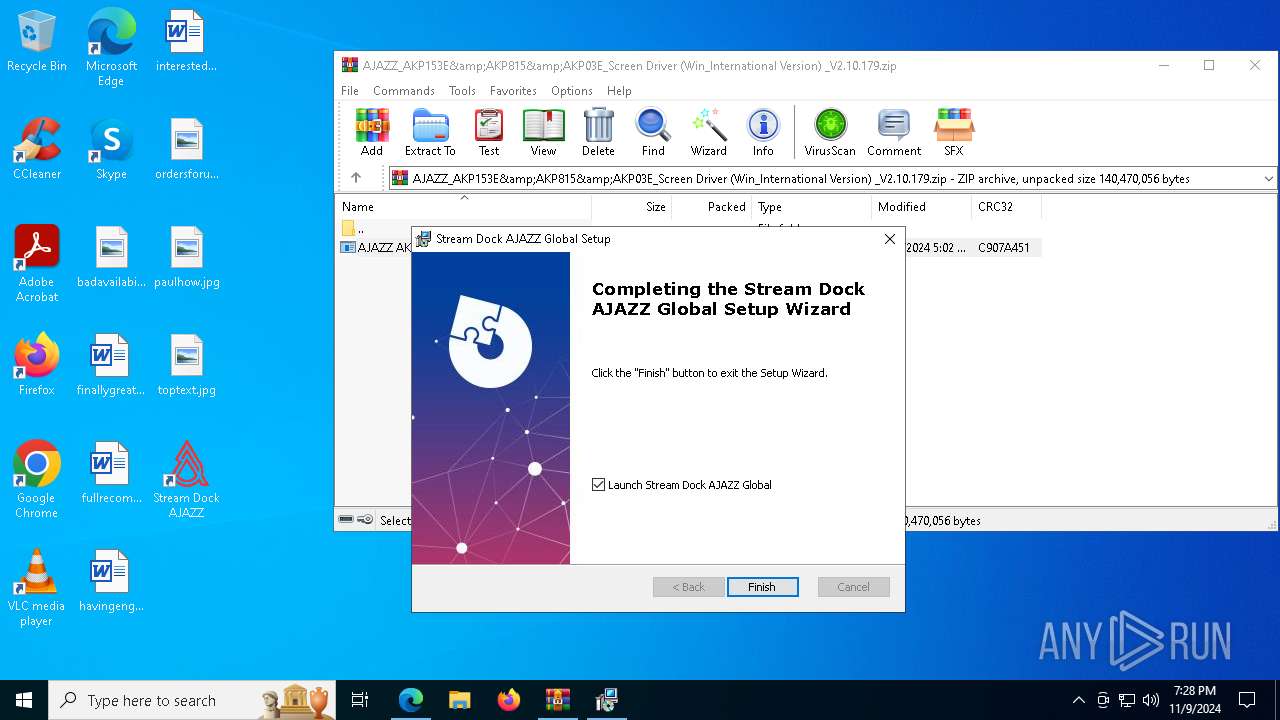1280x720 pixels.
Task: Open File Explorer from the taskbar
Action: (460, 700)
